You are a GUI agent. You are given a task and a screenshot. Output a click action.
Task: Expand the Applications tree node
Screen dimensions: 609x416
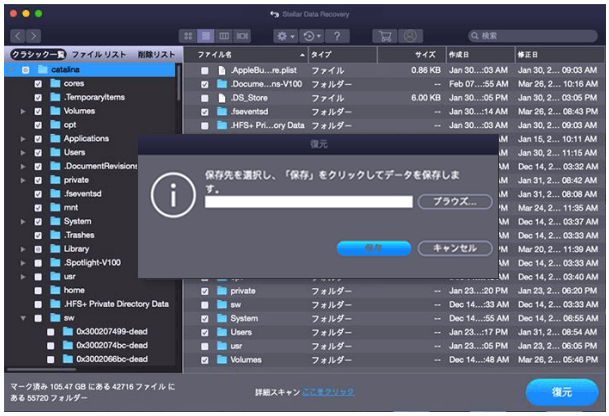[x=23, y=139]
